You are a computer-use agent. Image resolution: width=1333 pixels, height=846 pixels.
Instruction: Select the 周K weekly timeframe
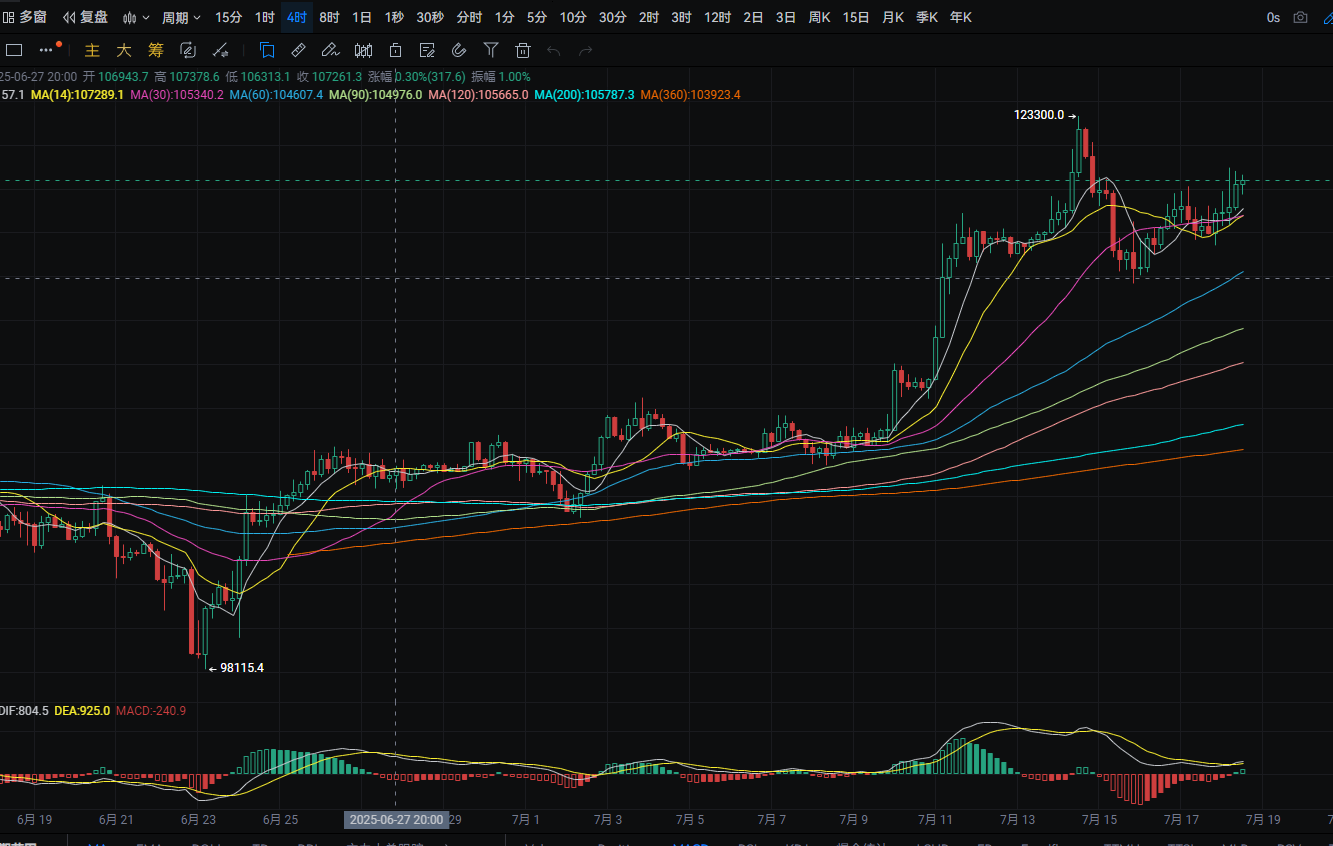click(819, 17)
